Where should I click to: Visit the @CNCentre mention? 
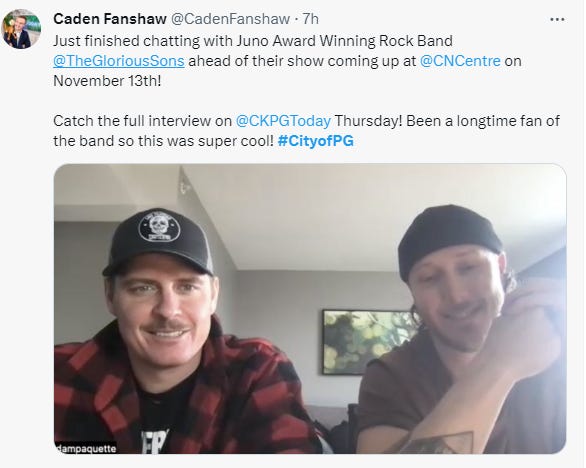tap(460, 61)
